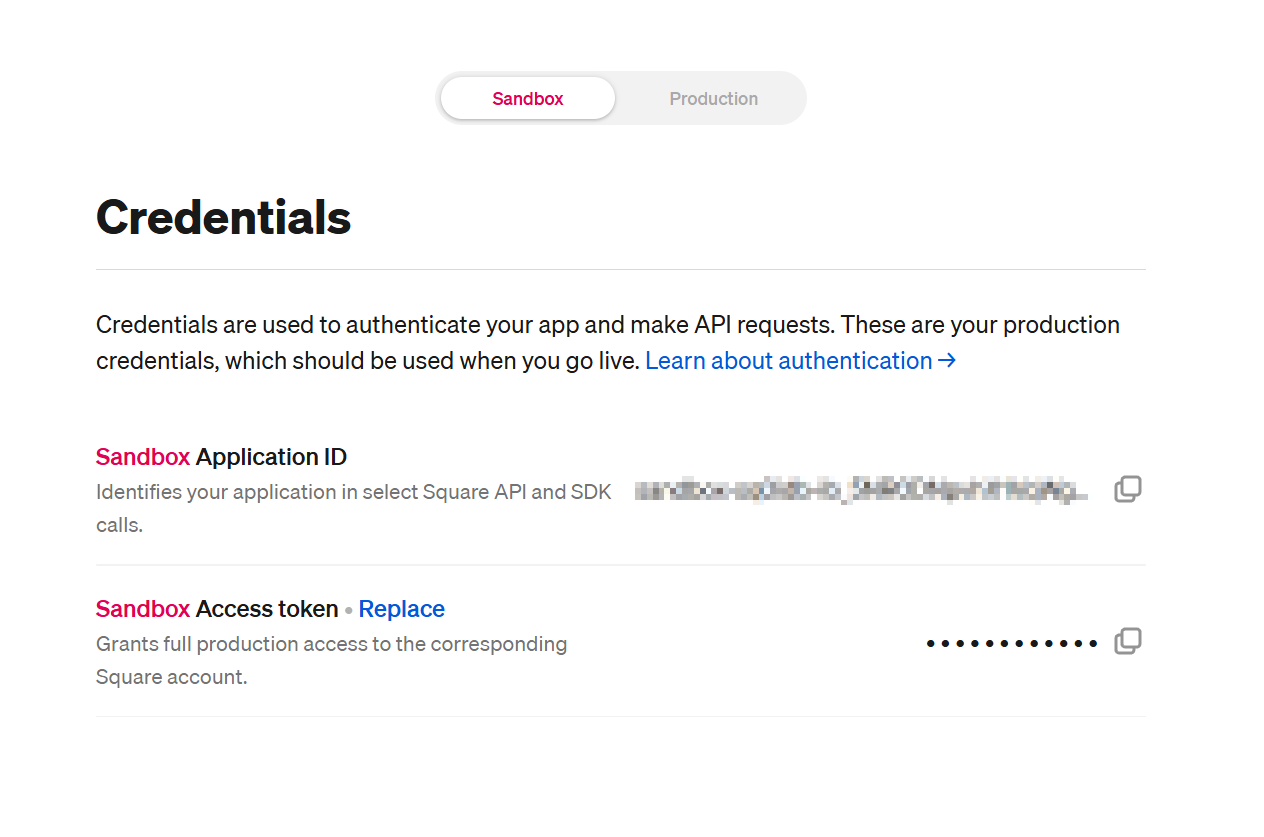Click the masked access token dots
The width and height of the screenshot is (1264, 837).
[x=1012, y=643]
